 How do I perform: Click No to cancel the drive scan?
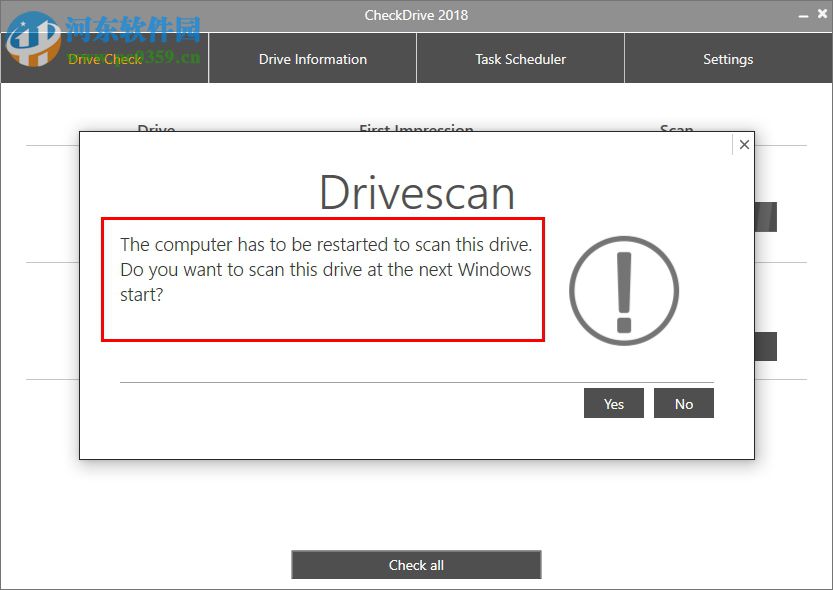tap(684, 403)
